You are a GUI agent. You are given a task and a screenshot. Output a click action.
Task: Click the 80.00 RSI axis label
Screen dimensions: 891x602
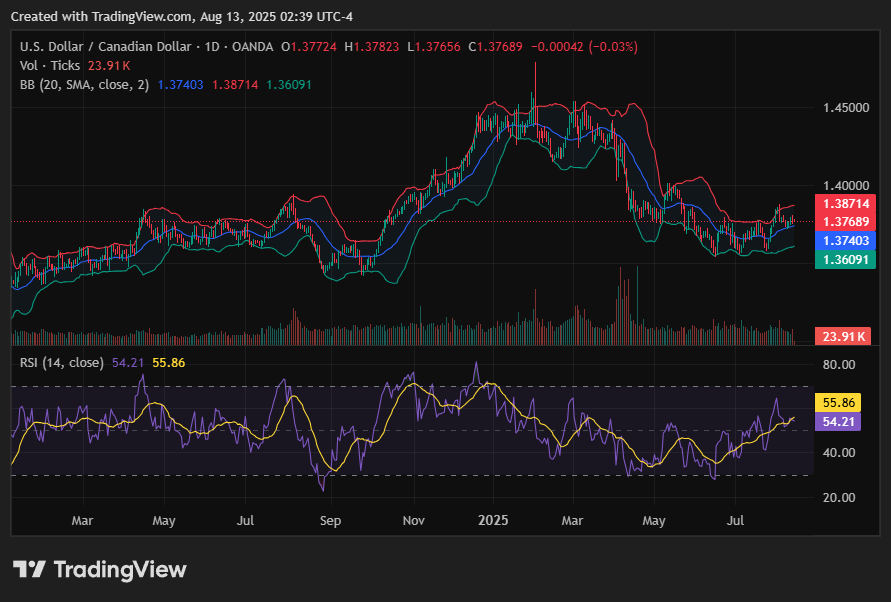tap(839, 364)
